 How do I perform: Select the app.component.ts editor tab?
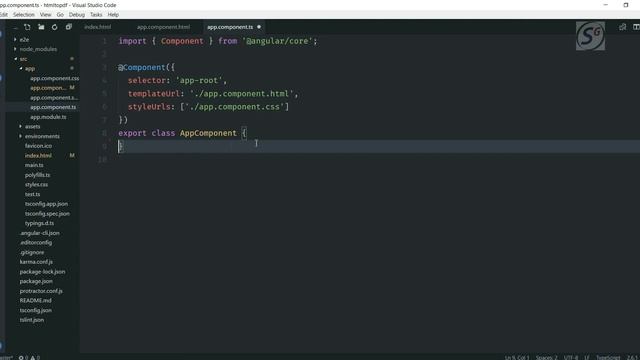pos(230,27)
